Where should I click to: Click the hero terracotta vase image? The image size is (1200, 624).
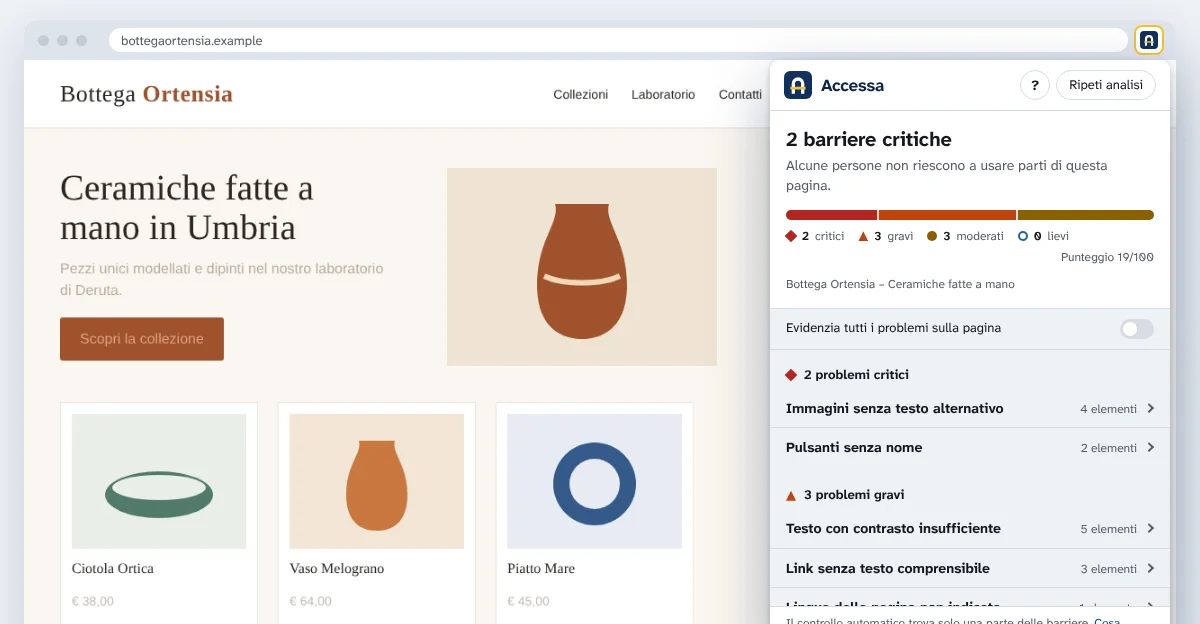582,267
